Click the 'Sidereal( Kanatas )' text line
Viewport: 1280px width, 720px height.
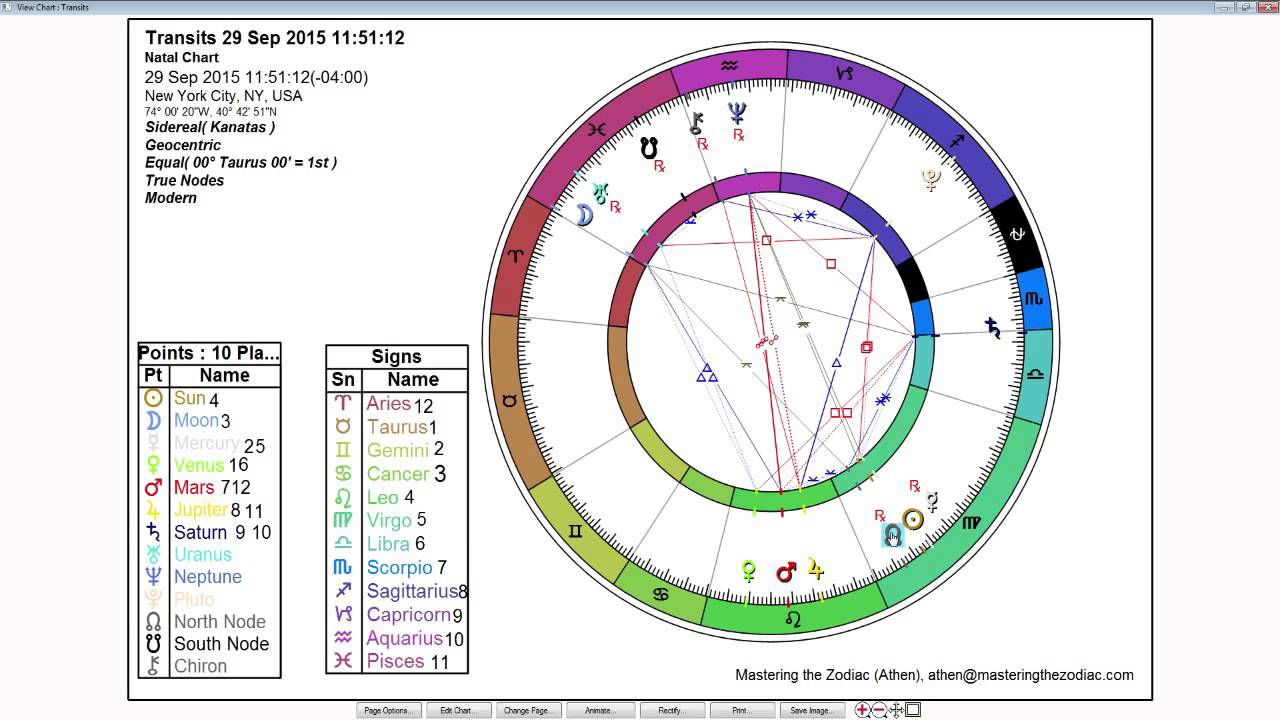[210, 127]
